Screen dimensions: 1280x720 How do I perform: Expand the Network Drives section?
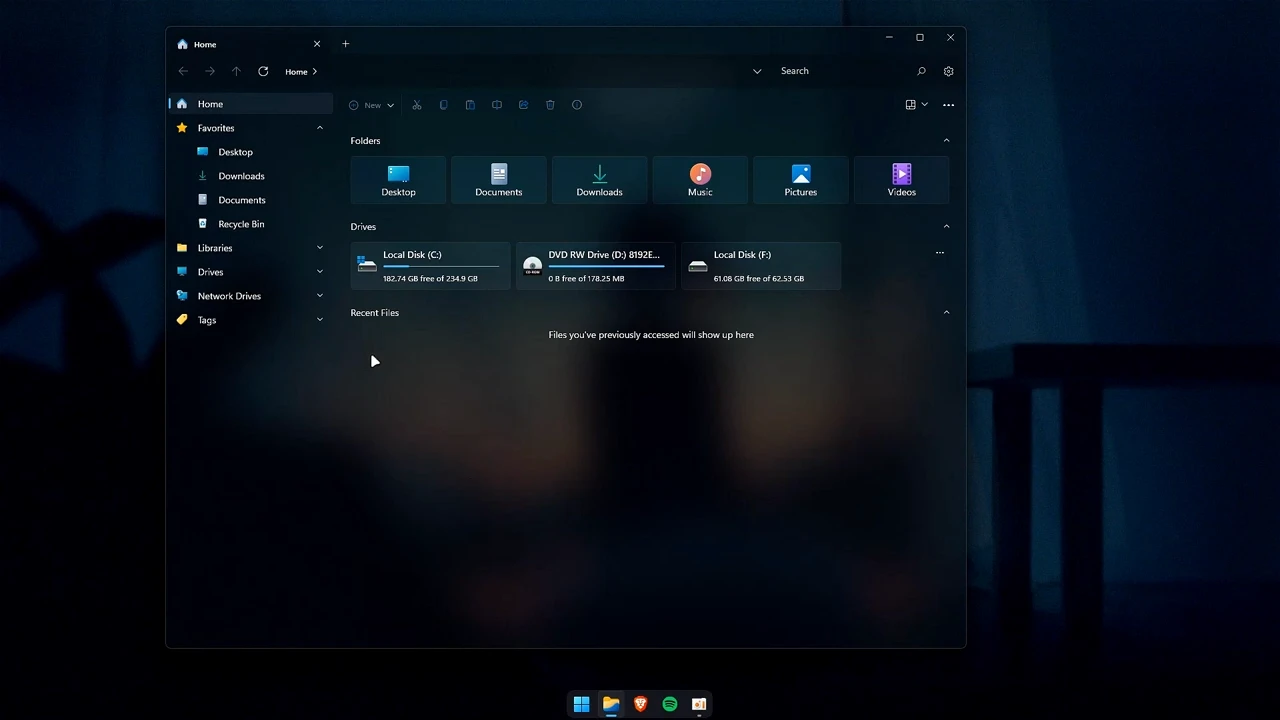[x=319, y=296]
